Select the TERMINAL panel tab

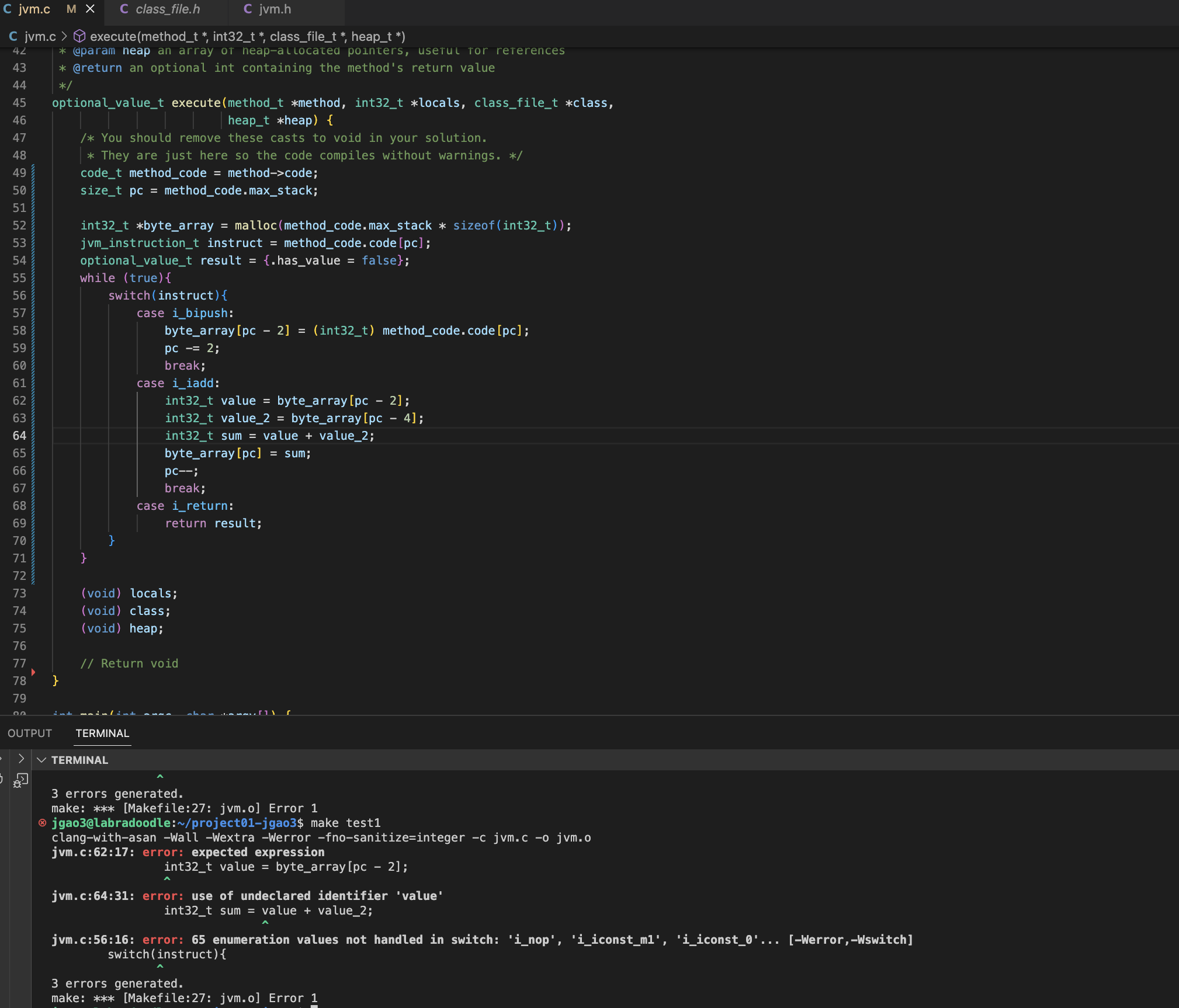point(102,733)
